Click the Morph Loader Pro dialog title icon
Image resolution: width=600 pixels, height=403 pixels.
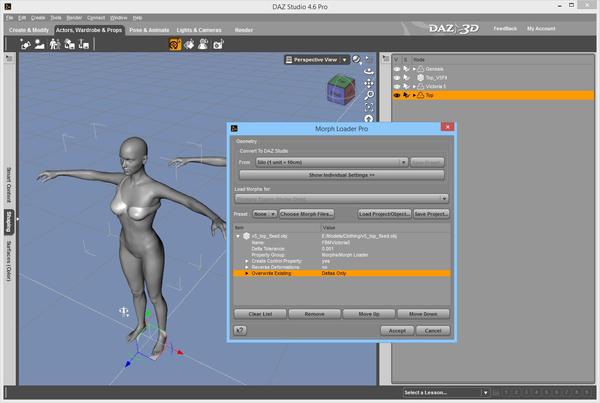[x=235, y=129]
